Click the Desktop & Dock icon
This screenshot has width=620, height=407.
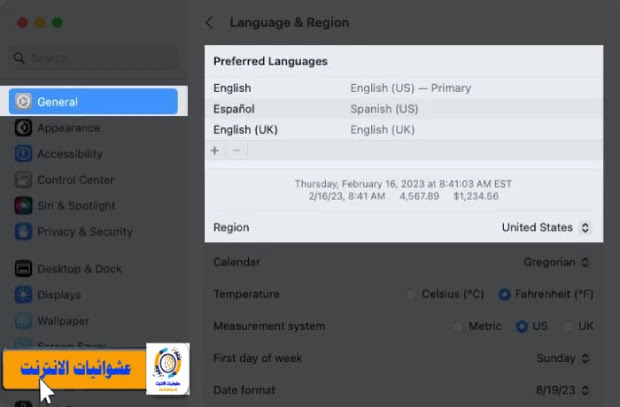coord(23,269)
